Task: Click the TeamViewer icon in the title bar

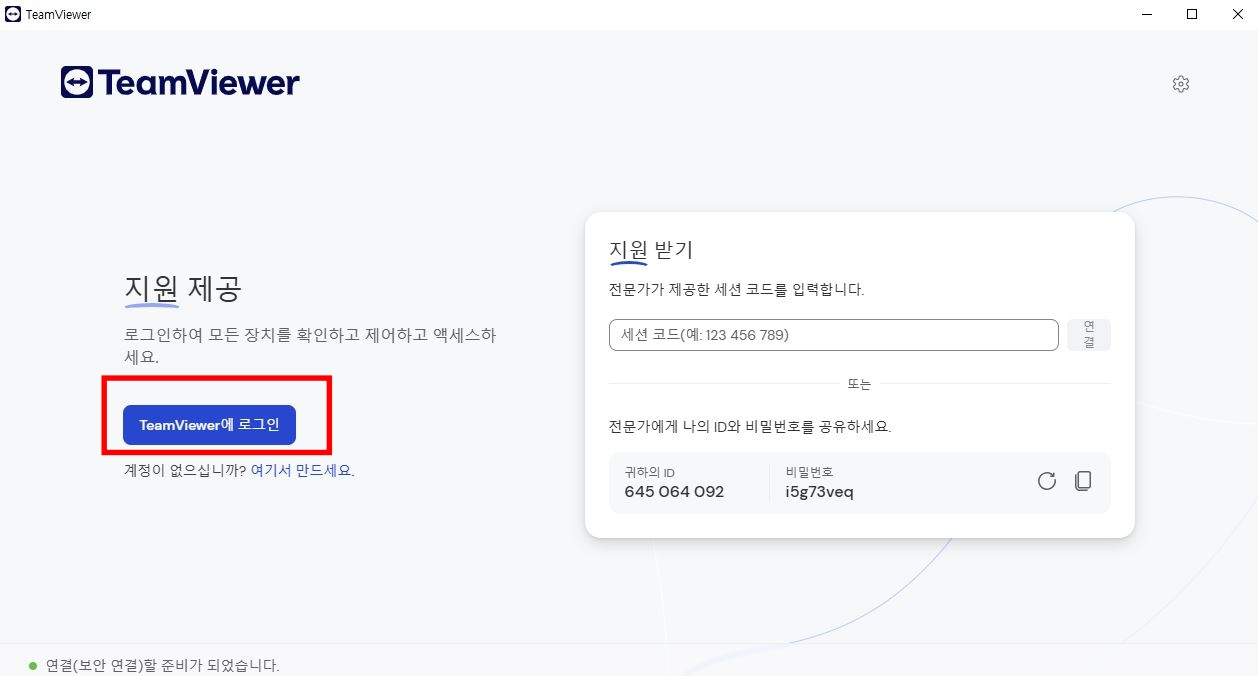Action: 14,14
